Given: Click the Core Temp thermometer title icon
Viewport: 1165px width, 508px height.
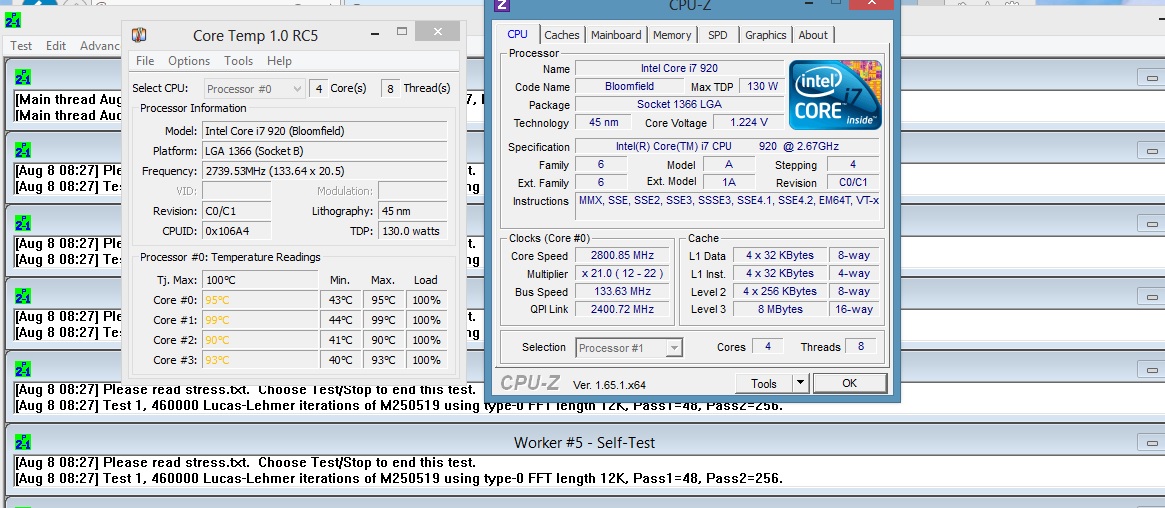Looking at the screenshot, I should [x=139, y=35].
